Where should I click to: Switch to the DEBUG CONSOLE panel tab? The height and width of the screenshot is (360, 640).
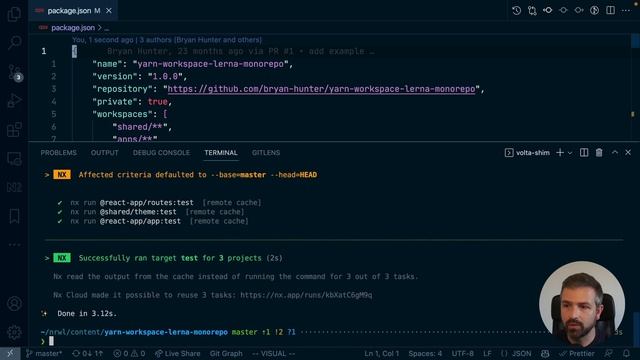pos(161,153)
